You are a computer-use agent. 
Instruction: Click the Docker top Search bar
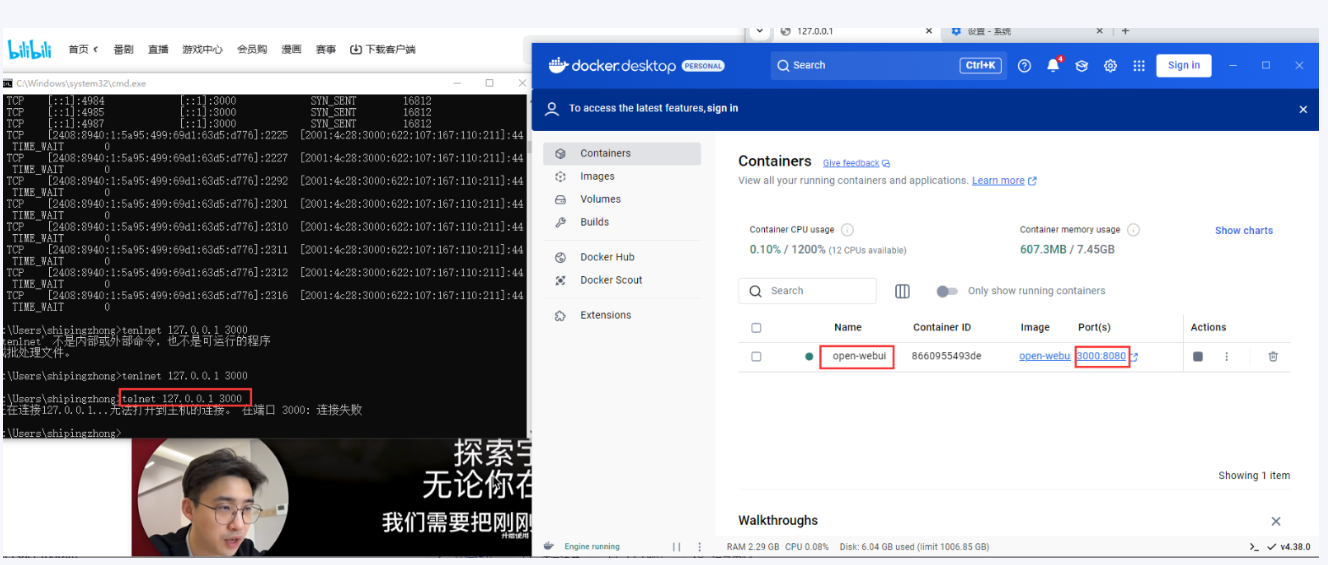[x=887, y=65]
